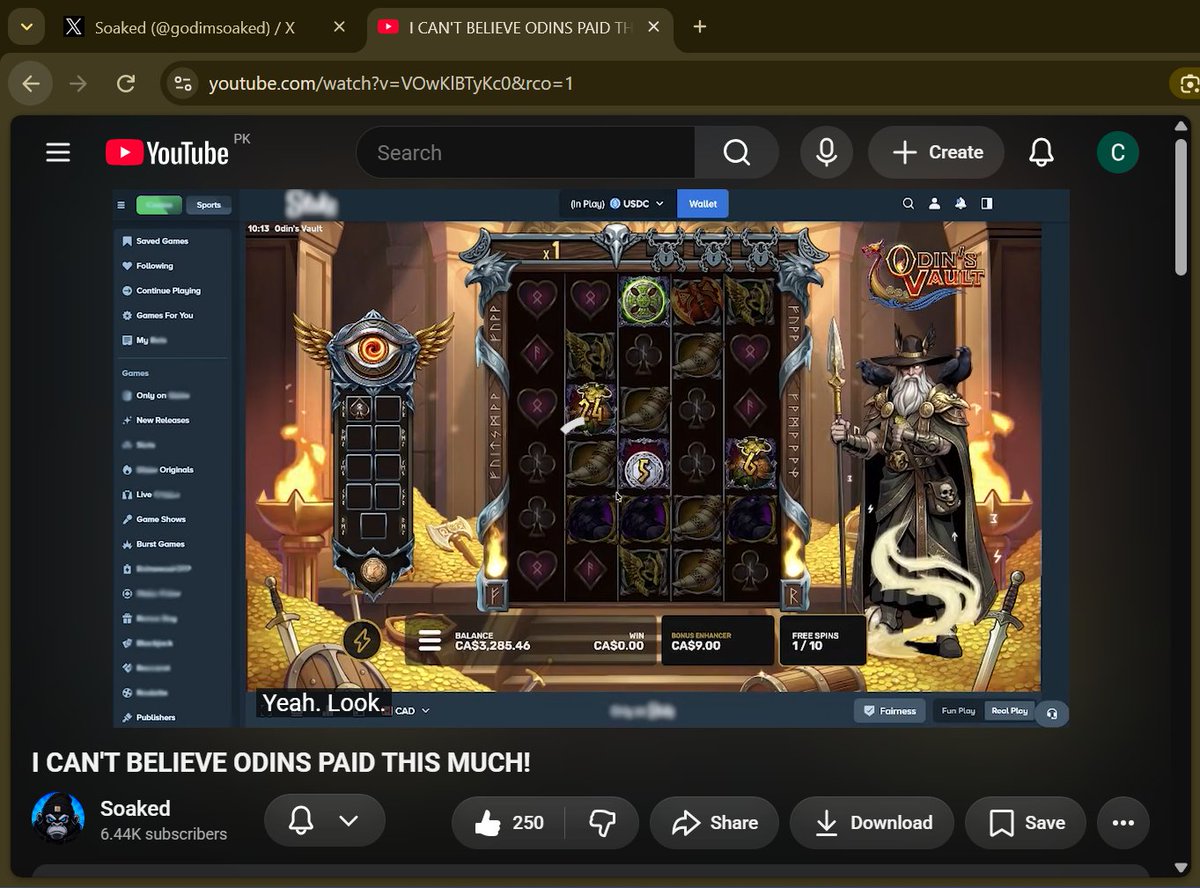Click the Sports tab in casino sidebar

pyautogui.click(x=208, y=204)
